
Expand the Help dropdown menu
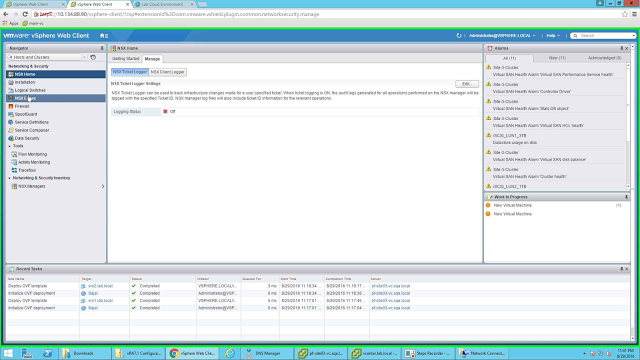click(553, 36)
